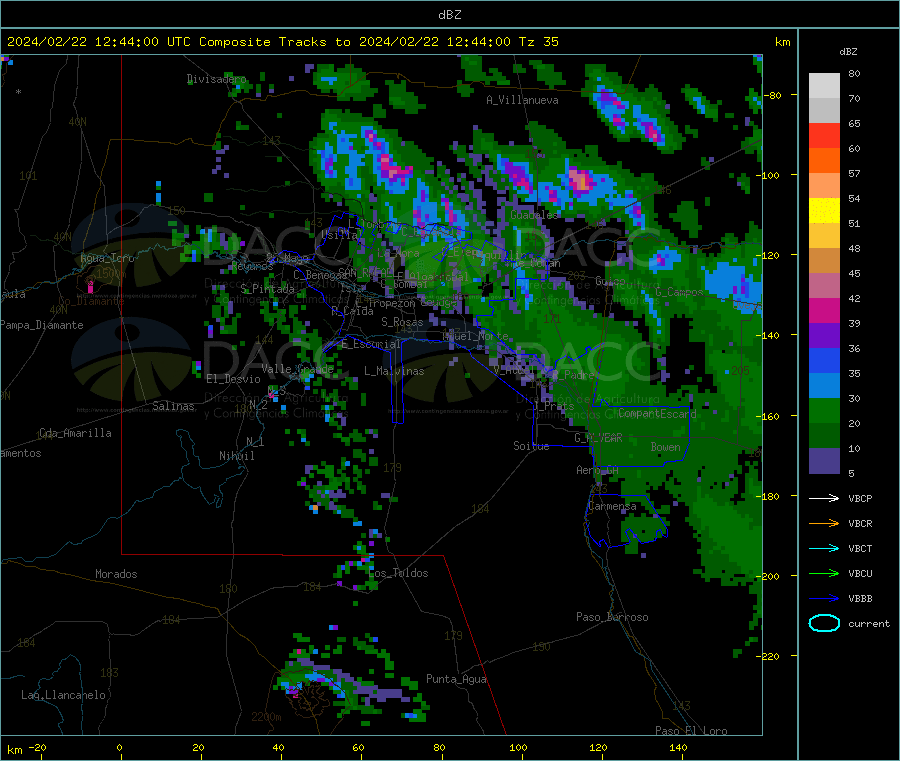The width and height of the screenshot is (900, 761).
Task: Click the timestamp header '2024/02/22 12:44:00 UTC Composite'
Action: (139, 42)
